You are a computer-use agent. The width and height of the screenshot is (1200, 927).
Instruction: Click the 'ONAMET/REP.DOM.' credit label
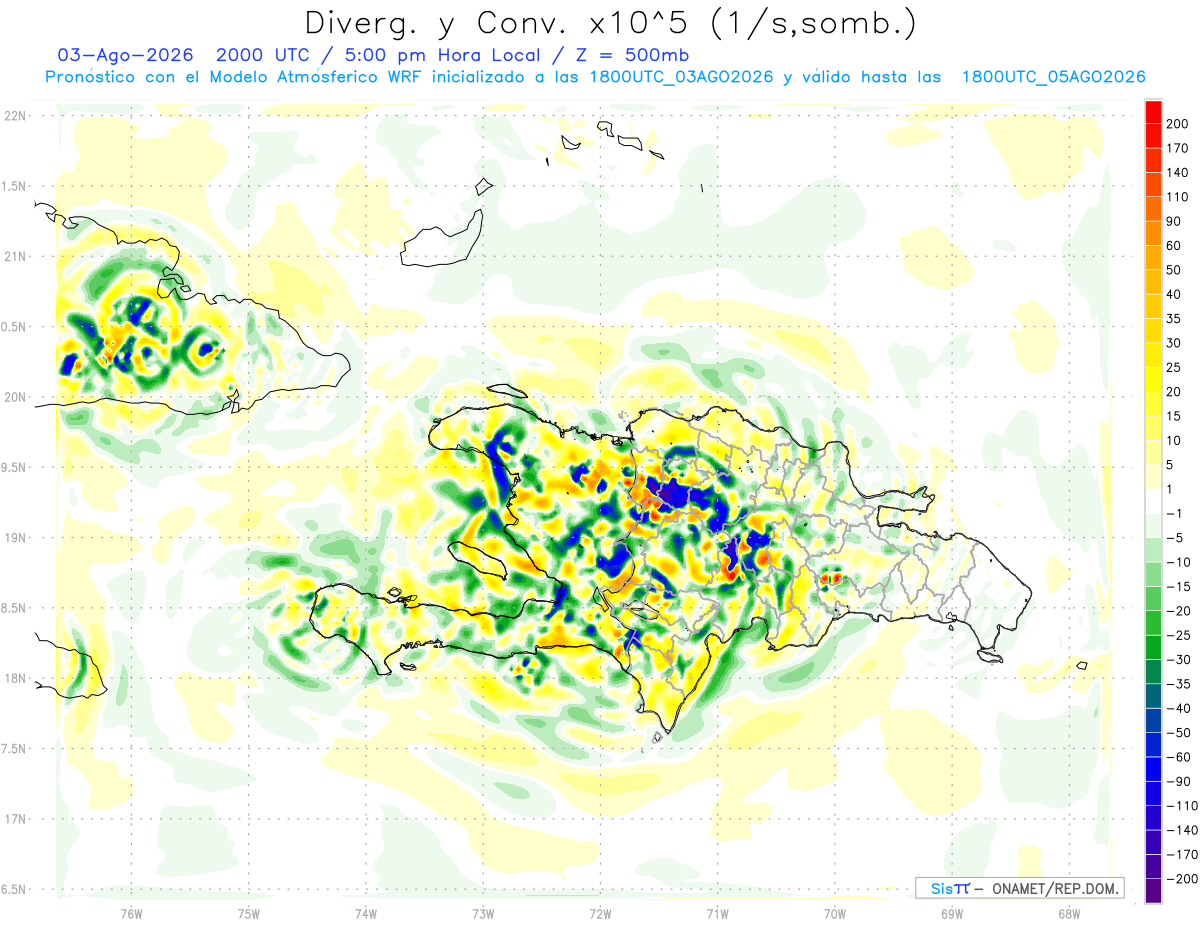[1055, 888]
